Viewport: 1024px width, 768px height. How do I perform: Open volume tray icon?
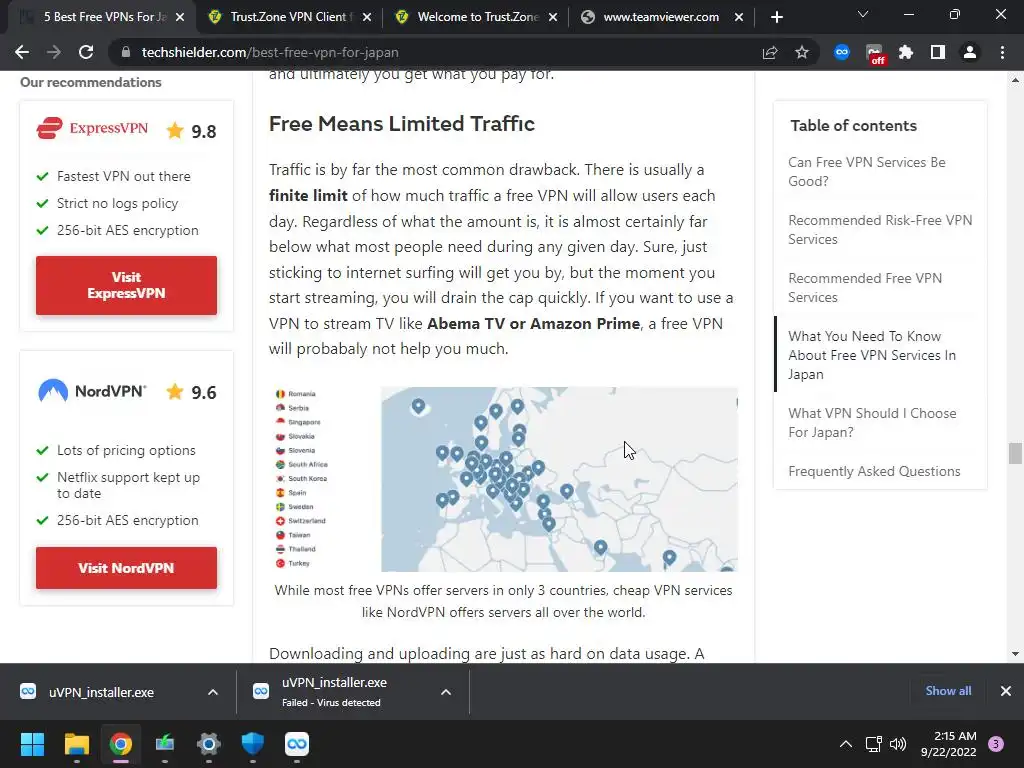pyautogui.click(x=898, y=744)
